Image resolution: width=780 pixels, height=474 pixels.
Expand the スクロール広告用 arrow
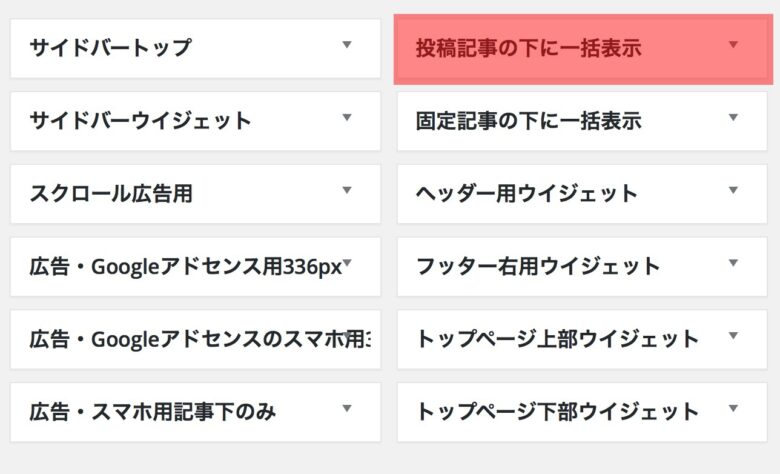click(x=347, y=190)
